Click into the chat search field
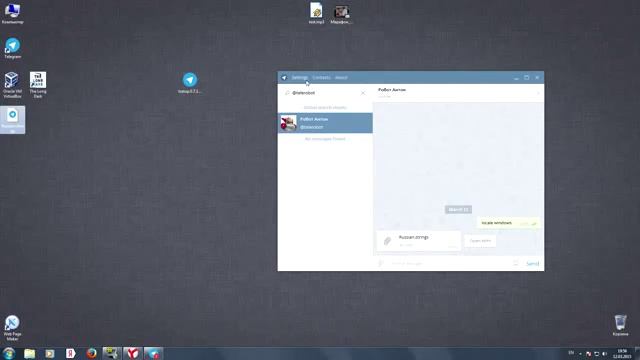 tap(324, 93)
